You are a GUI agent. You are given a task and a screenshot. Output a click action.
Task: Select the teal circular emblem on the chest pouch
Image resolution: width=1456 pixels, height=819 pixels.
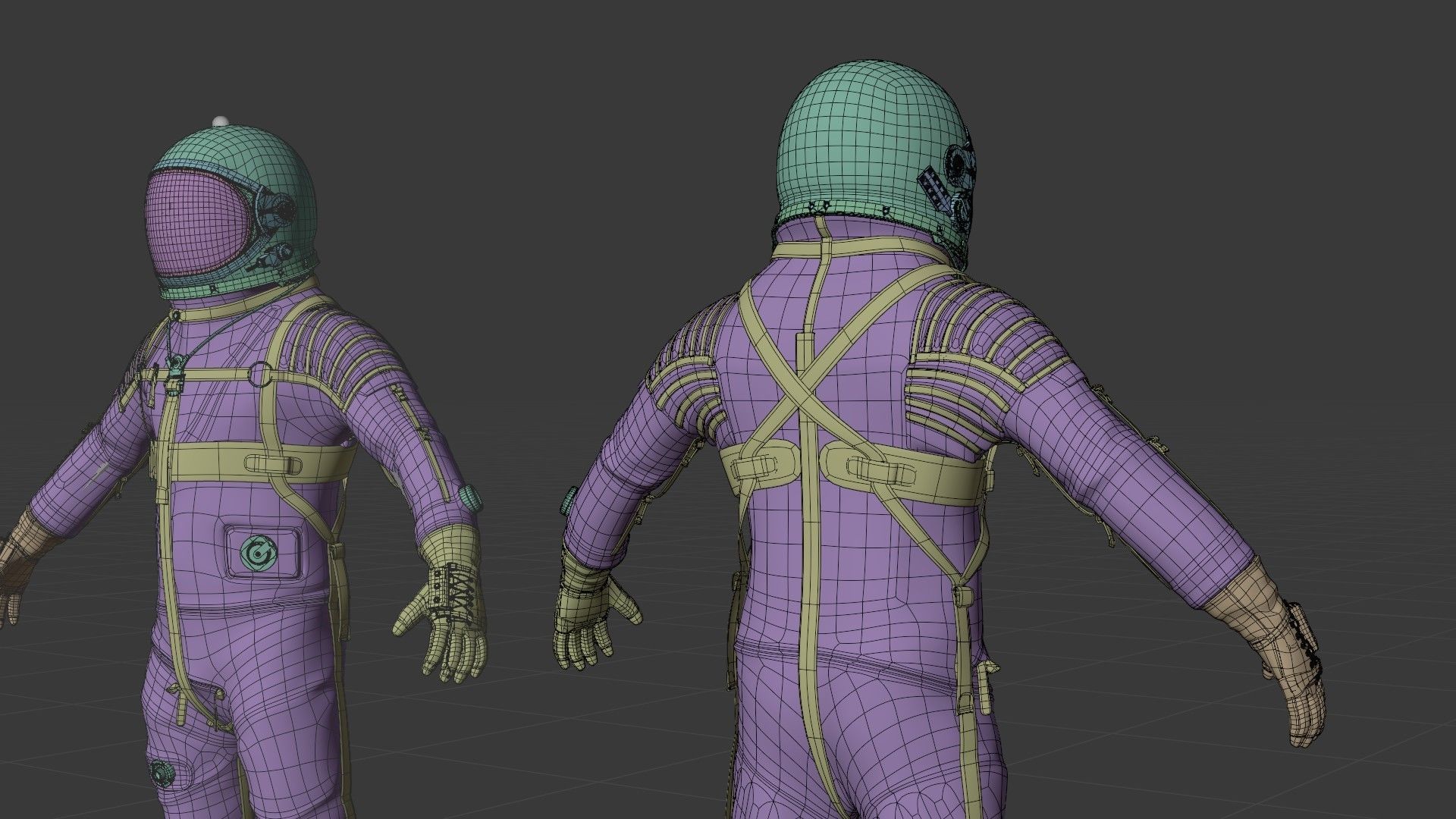(258, 552)
